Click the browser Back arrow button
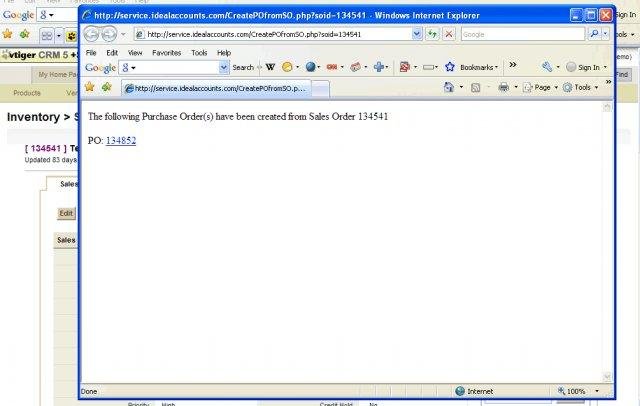 (x=91, y=34)
